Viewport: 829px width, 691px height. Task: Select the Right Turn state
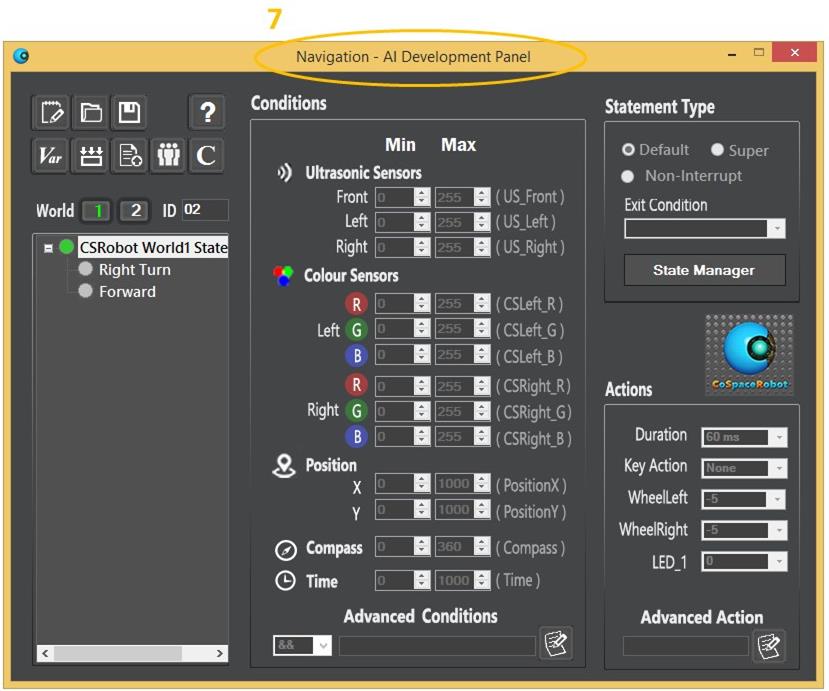134,270
